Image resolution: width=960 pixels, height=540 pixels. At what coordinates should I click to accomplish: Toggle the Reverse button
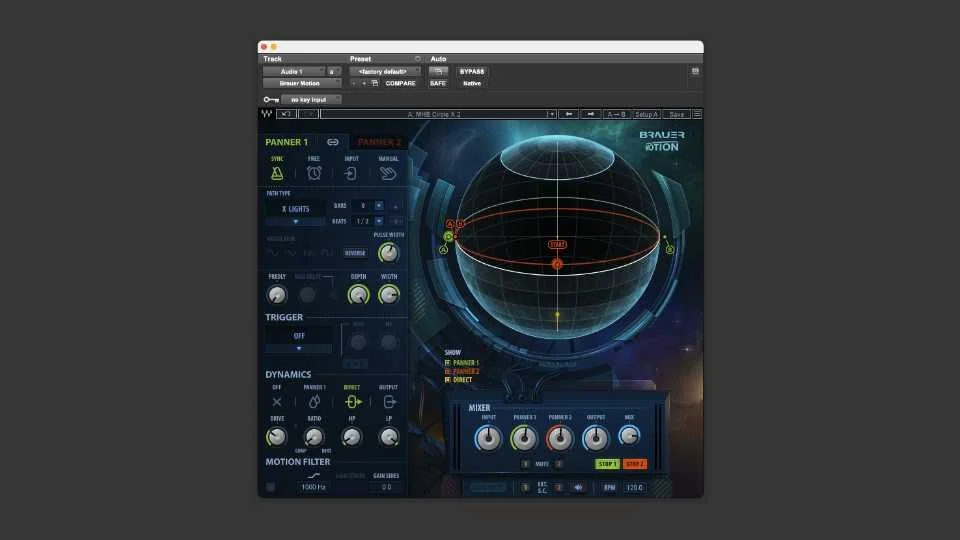355,253
